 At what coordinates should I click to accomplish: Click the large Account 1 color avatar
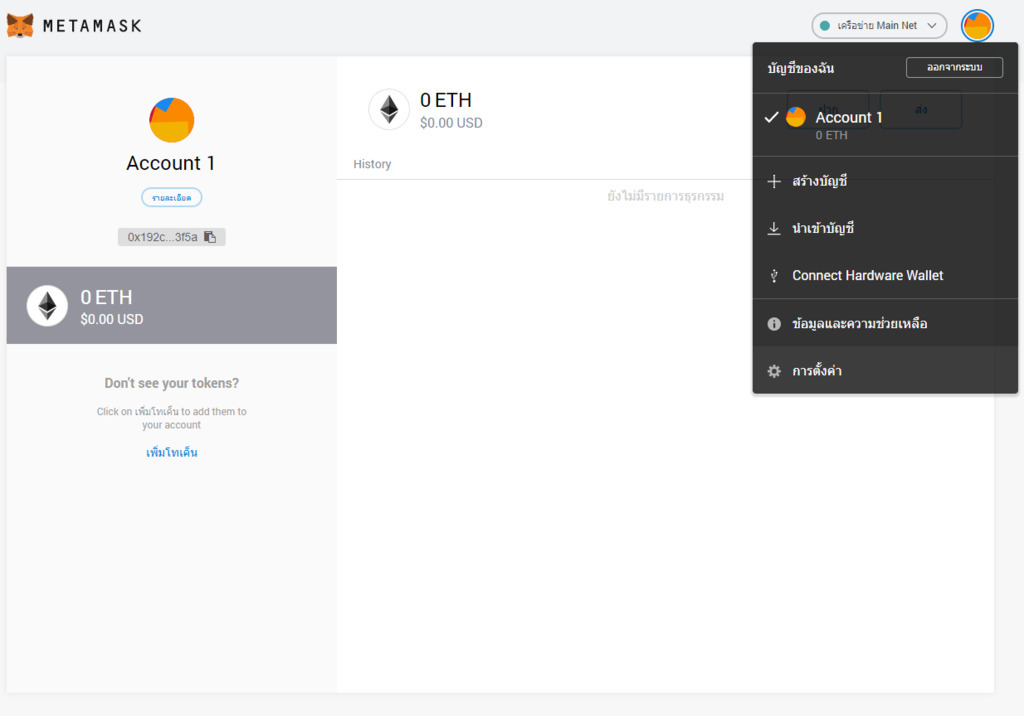(x=171, y=121)
